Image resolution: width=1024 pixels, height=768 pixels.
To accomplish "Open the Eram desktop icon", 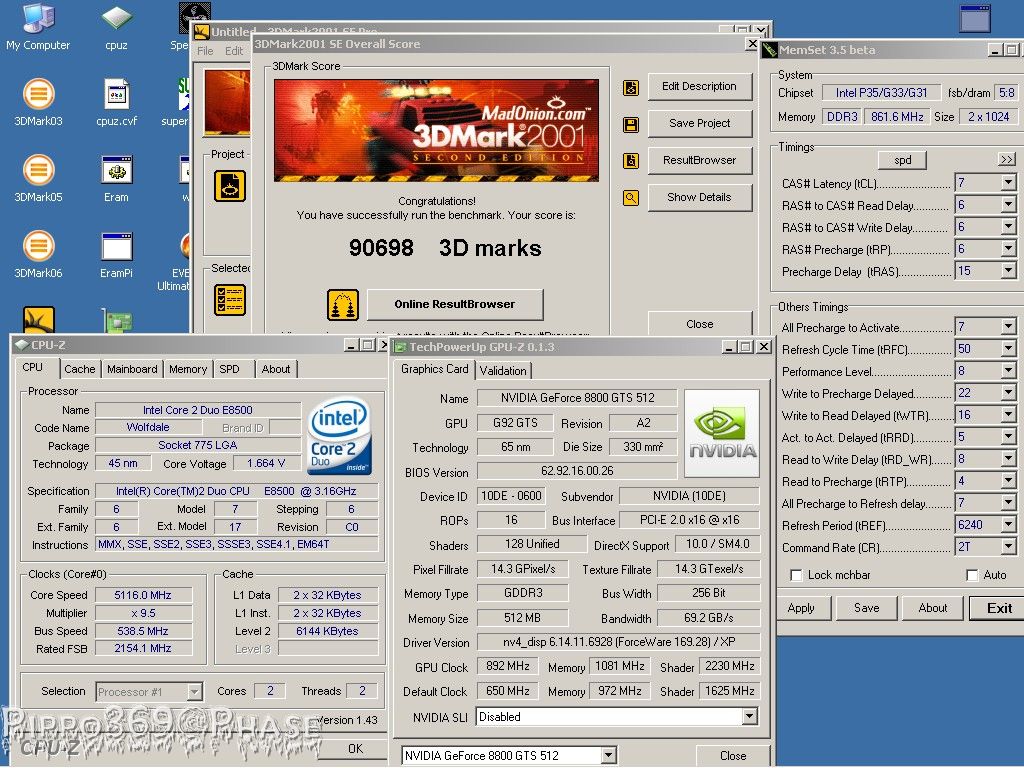I will (x=117, y=179).
